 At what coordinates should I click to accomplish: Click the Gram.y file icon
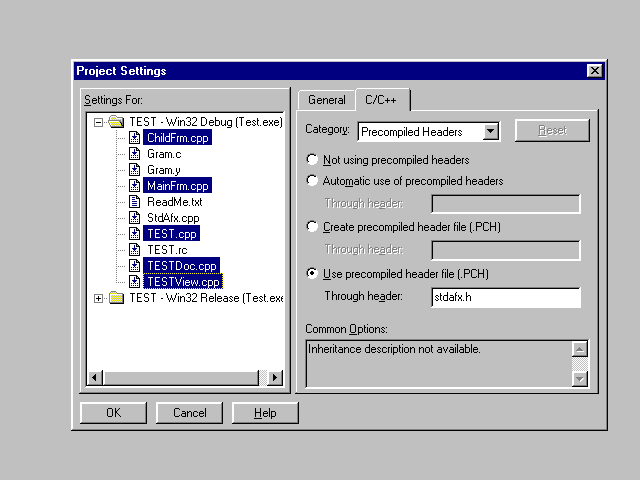[134, 170]
